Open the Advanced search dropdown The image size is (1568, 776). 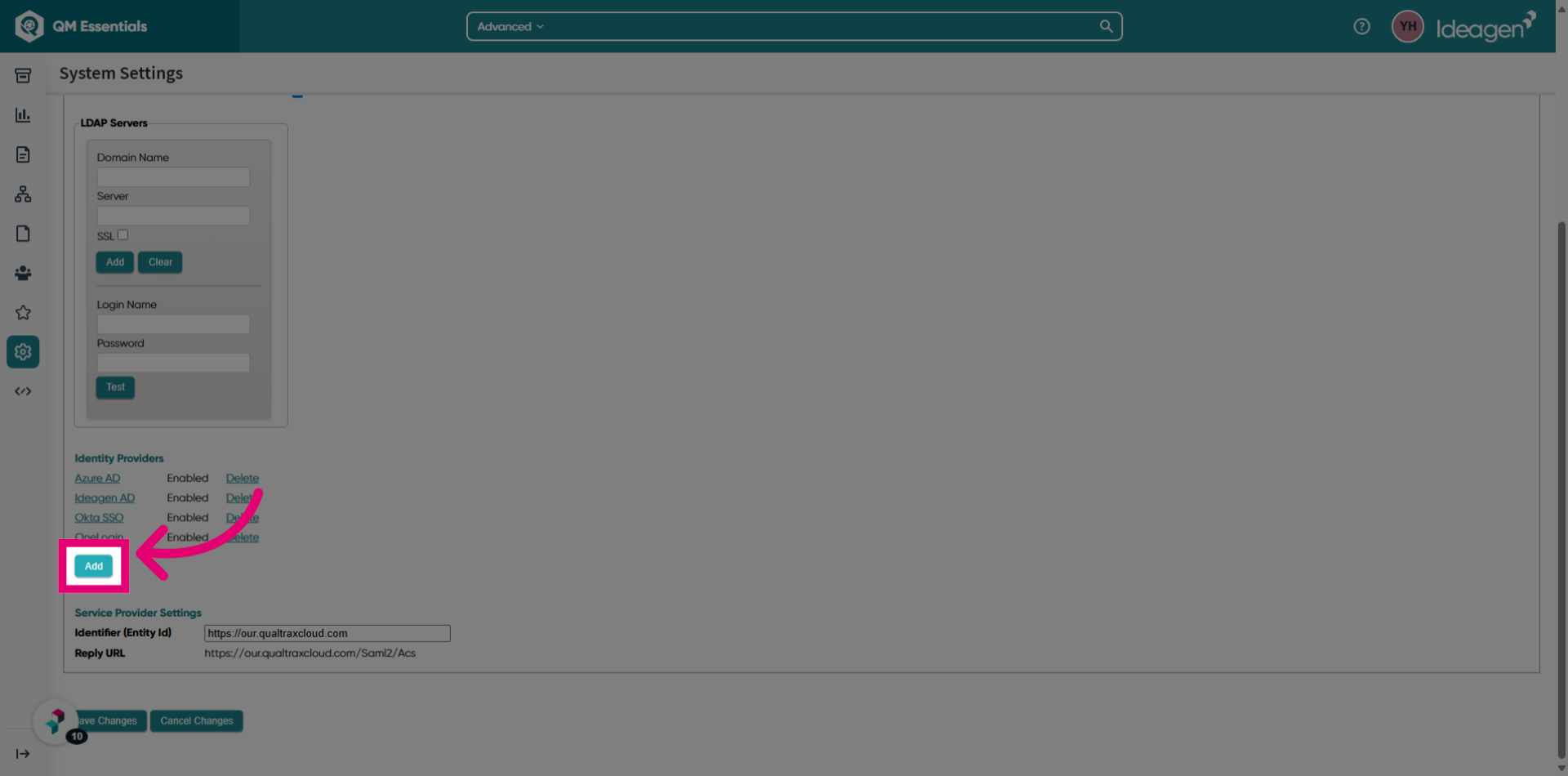pos(510,26)
